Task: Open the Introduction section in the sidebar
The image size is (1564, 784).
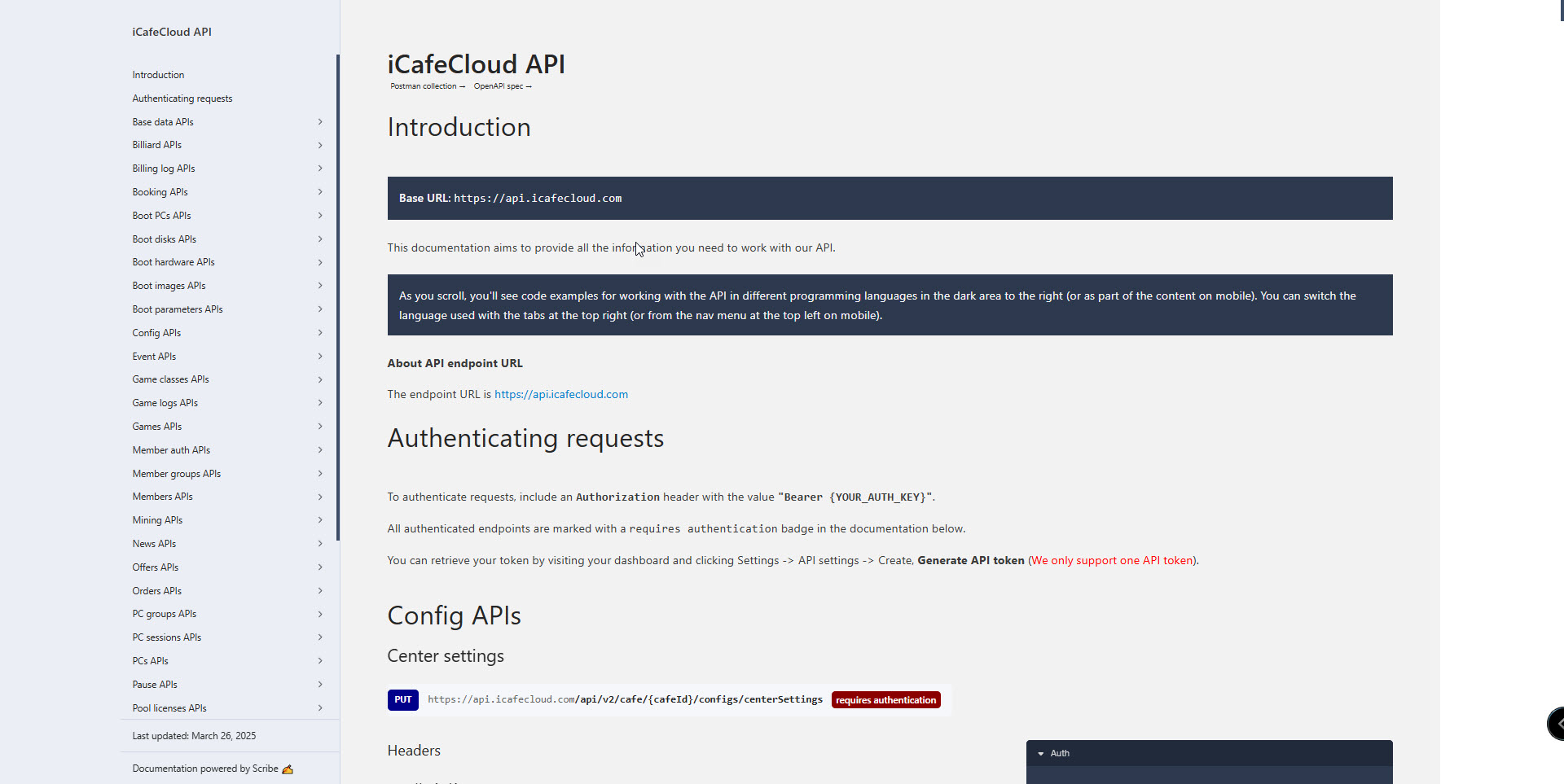Action: pos(158,75)
